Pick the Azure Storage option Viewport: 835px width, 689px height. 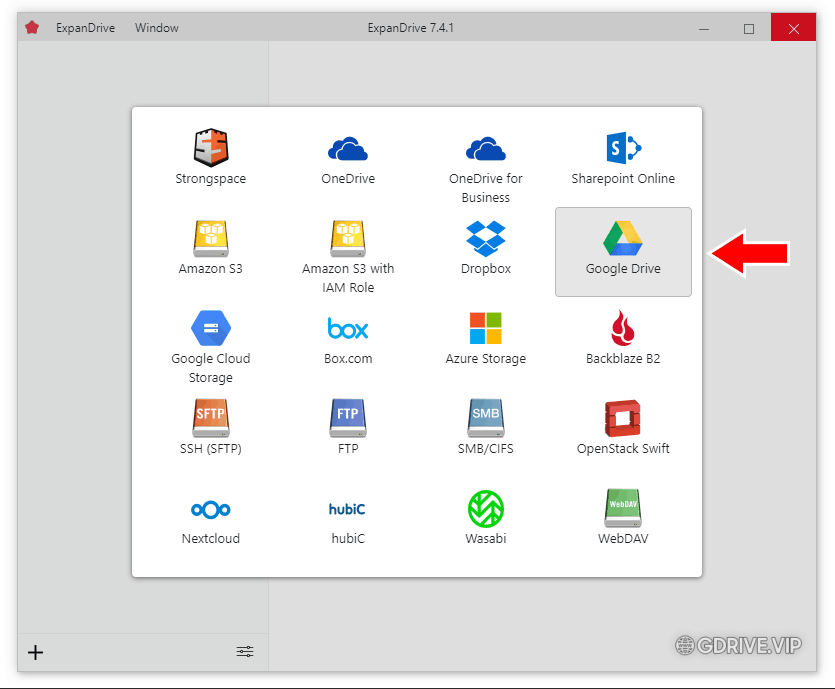[x=486, y=338]
